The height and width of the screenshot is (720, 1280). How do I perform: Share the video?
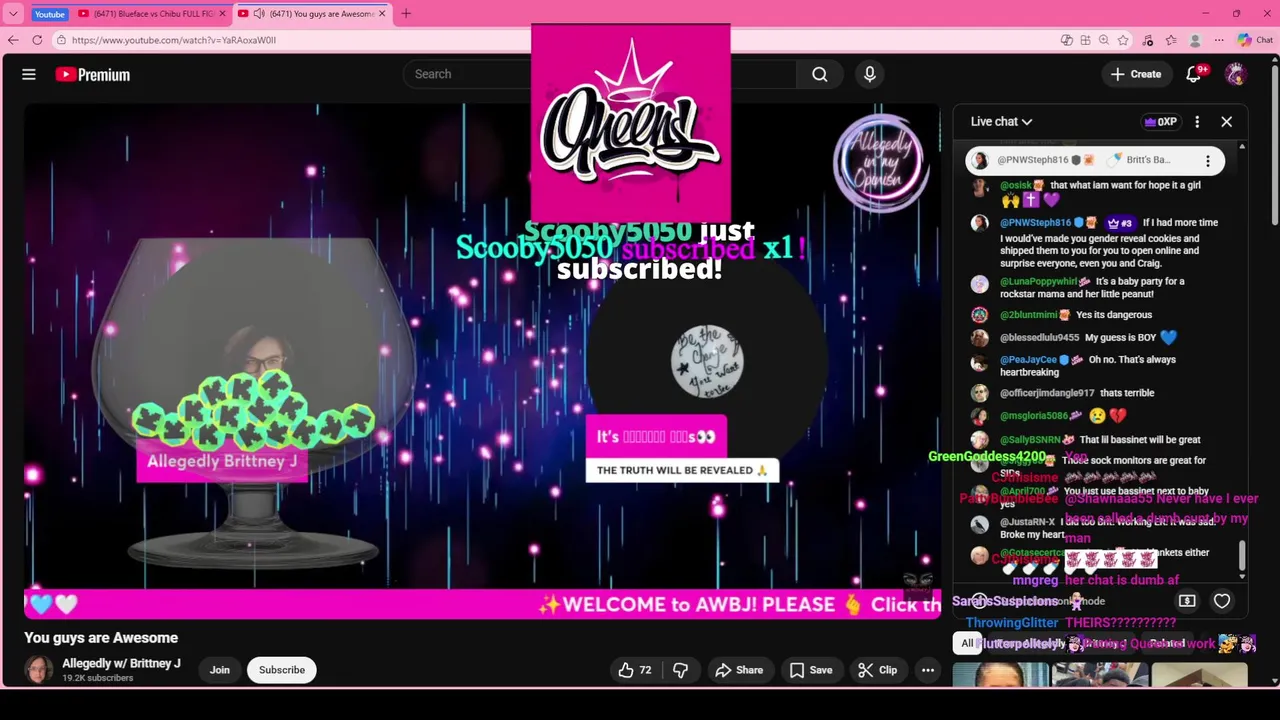click(x=739, y=670)
